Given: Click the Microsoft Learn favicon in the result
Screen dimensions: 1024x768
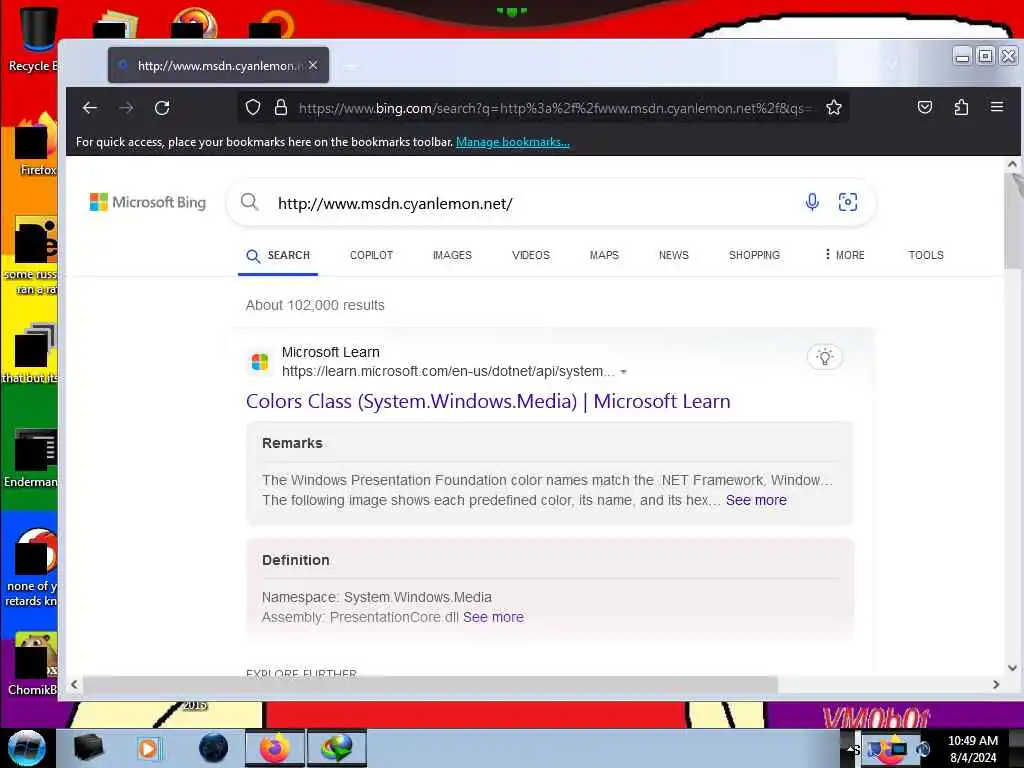Looking at the screenshot, I should click(x=260, y=362).
